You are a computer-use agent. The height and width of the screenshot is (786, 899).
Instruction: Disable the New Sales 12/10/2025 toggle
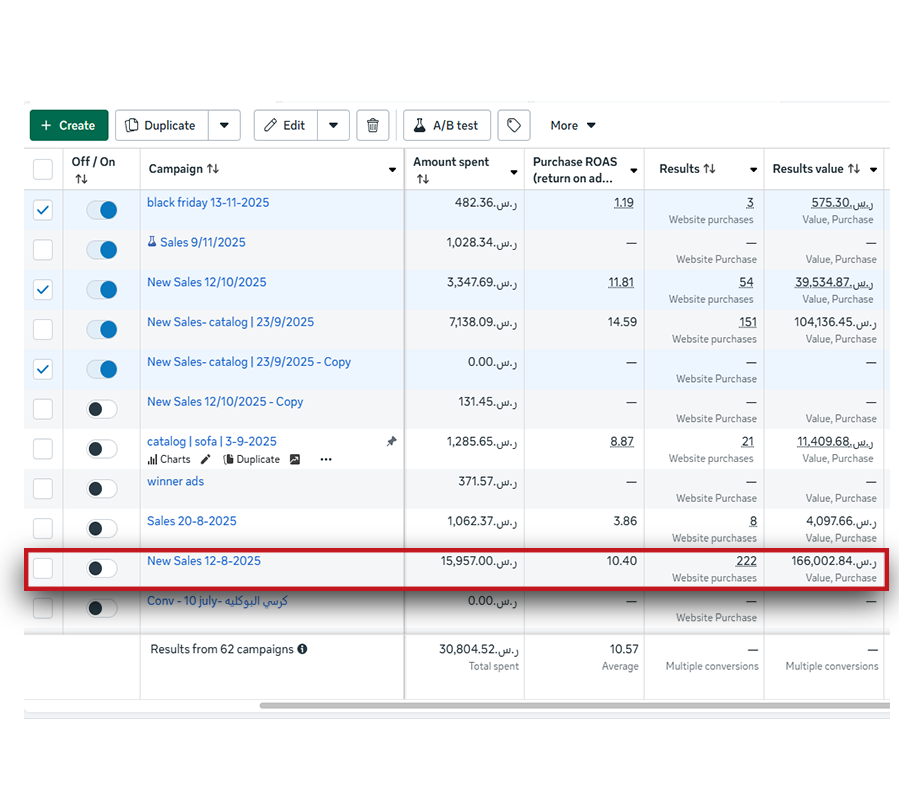click(101, 290)
